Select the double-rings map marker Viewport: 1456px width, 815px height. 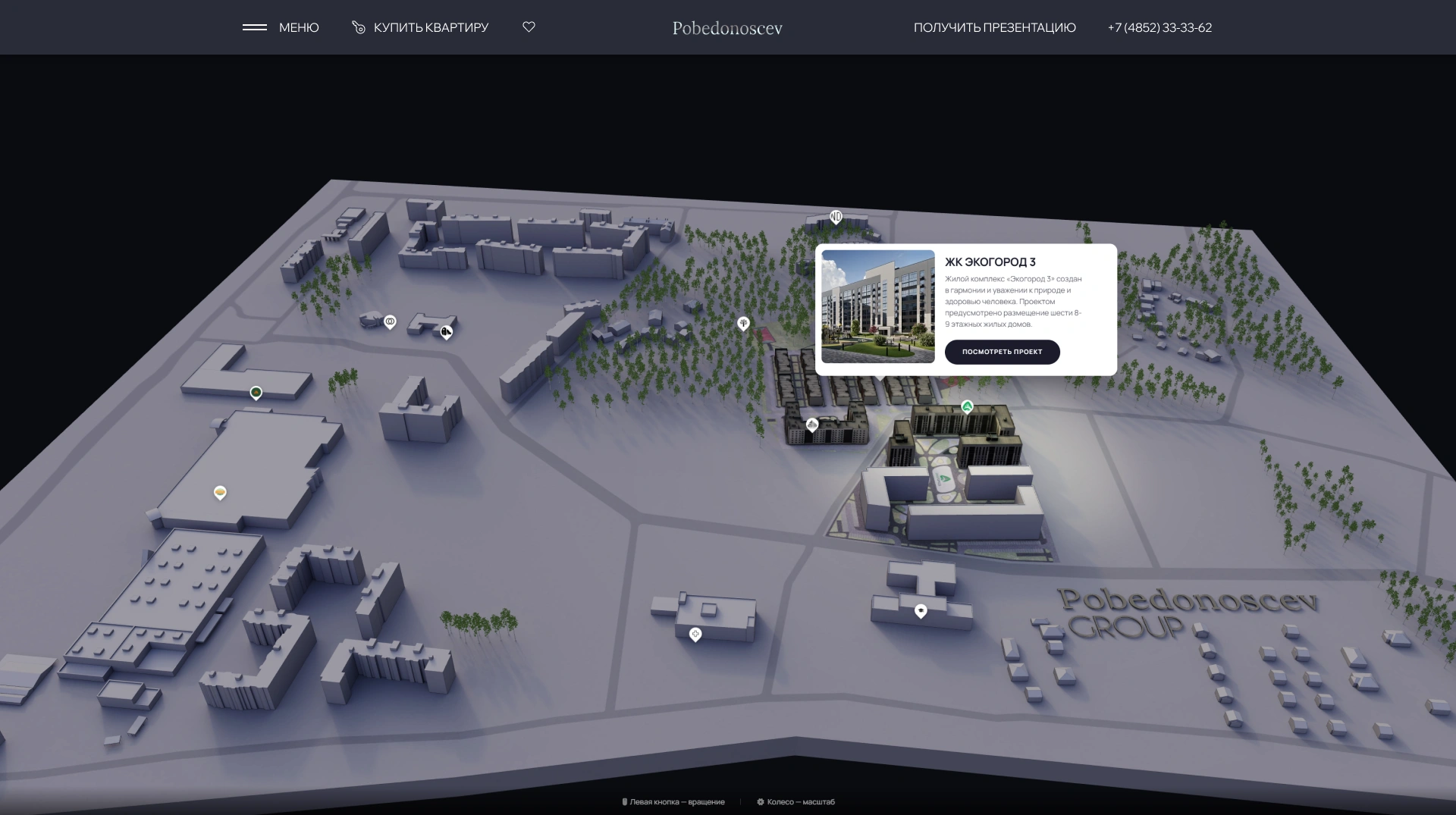coord(390,322)
